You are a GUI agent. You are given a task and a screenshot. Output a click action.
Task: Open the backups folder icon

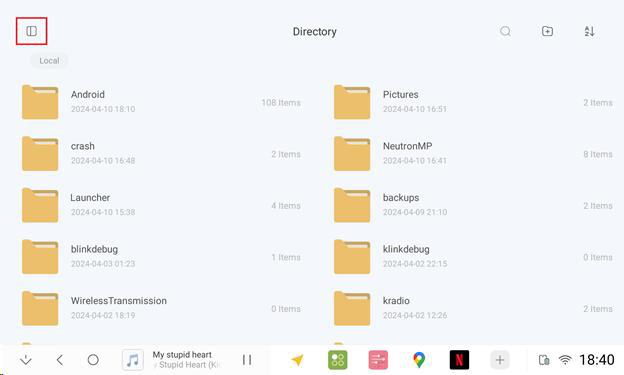(x=352, y=205)
